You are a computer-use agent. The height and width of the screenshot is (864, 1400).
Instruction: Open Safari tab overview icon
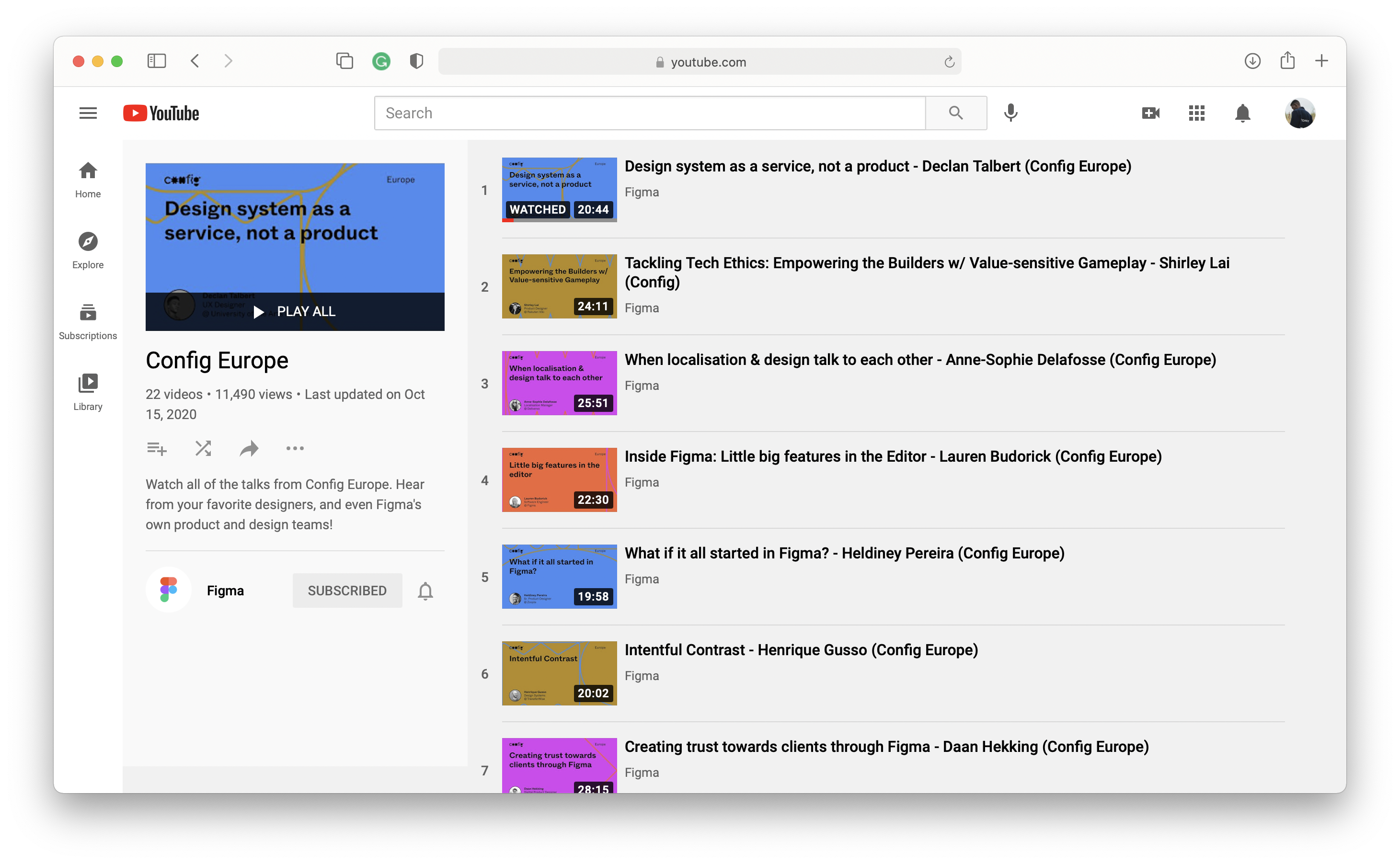pyautogui.click(x=344, y=61)
